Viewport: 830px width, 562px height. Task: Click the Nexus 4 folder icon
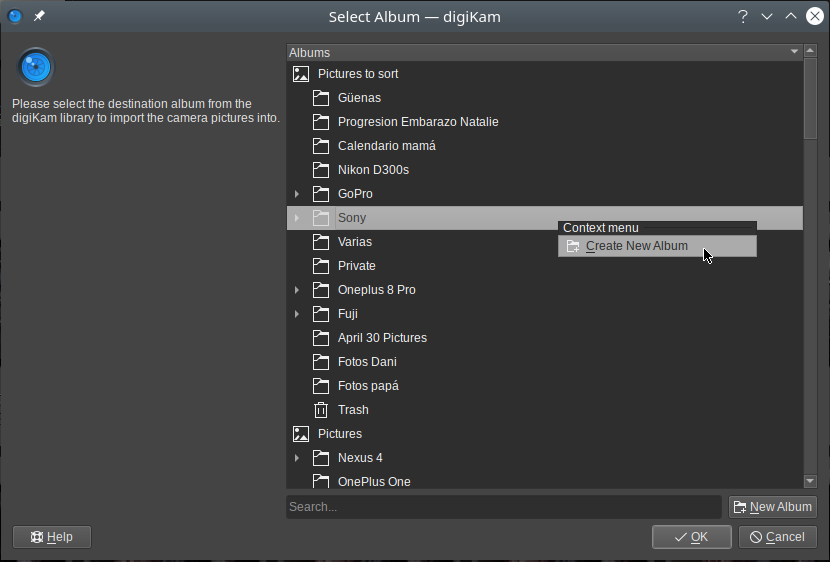coord(321,458)
